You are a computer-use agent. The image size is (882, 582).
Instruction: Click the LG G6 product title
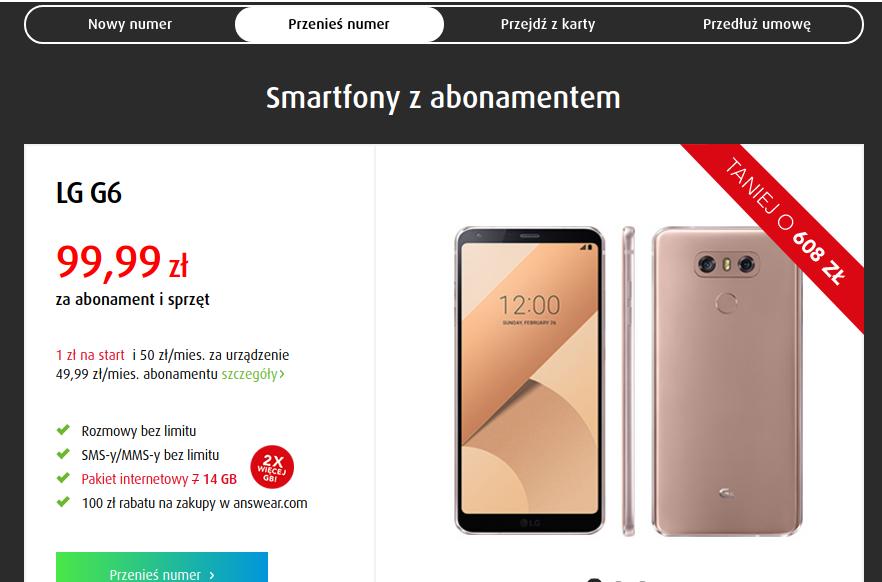pyautogui.click(x=89, y=193)
